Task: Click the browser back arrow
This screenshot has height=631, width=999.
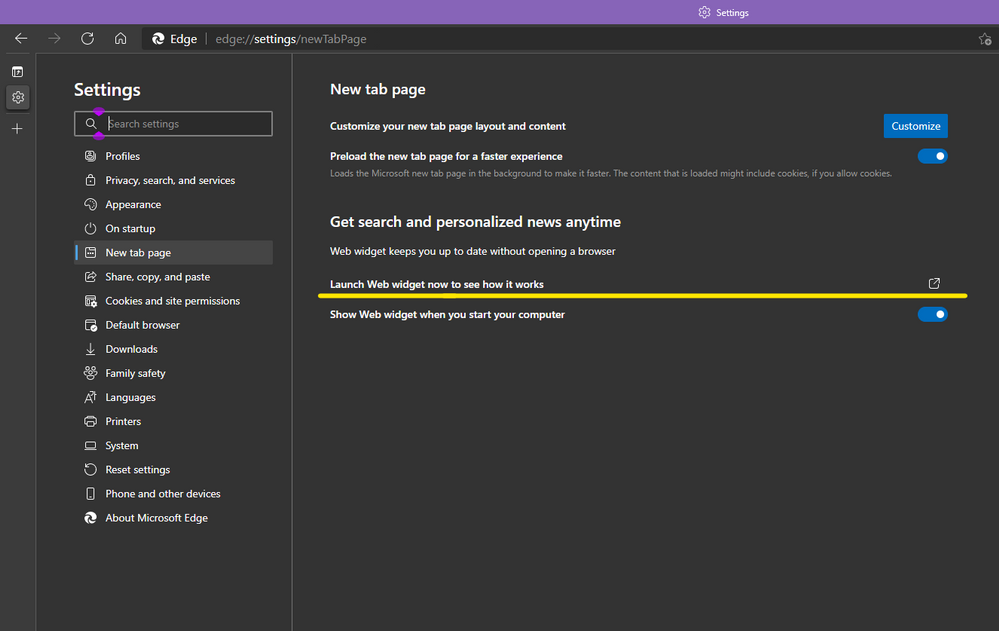Action: (x=21, y=39)
